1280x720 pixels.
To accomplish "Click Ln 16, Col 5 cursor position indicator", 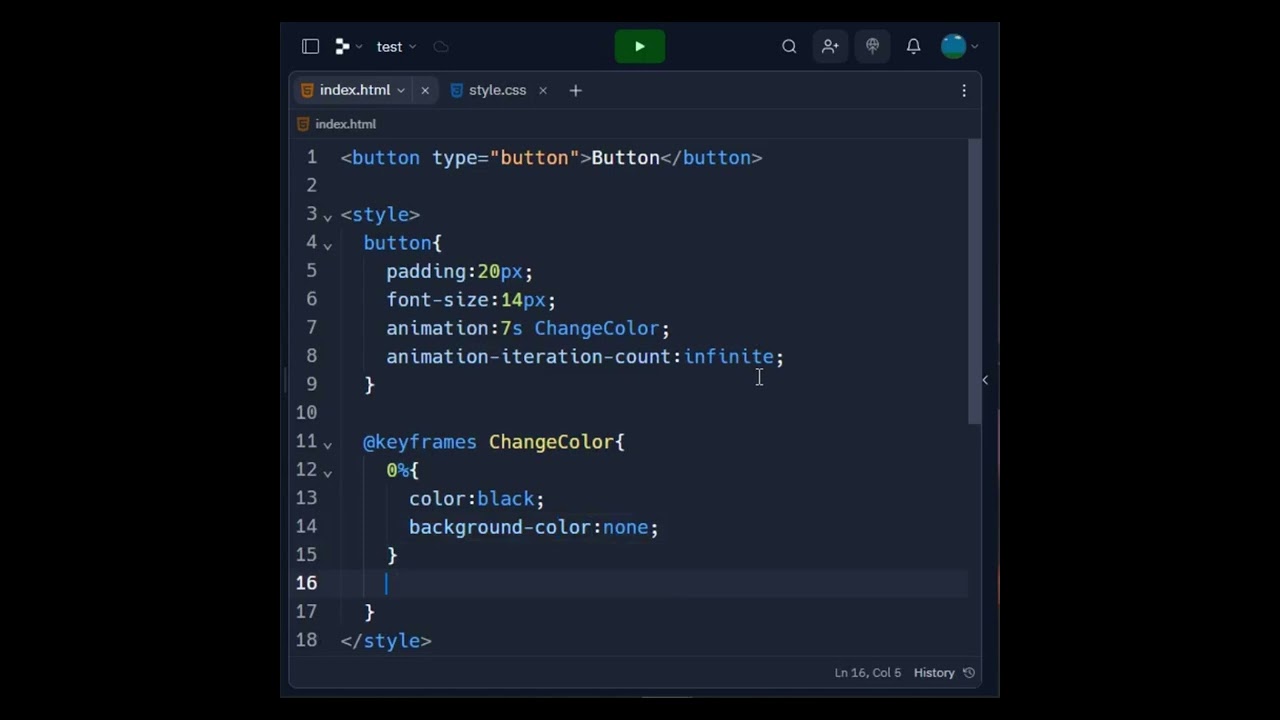I will pos(868,673).
